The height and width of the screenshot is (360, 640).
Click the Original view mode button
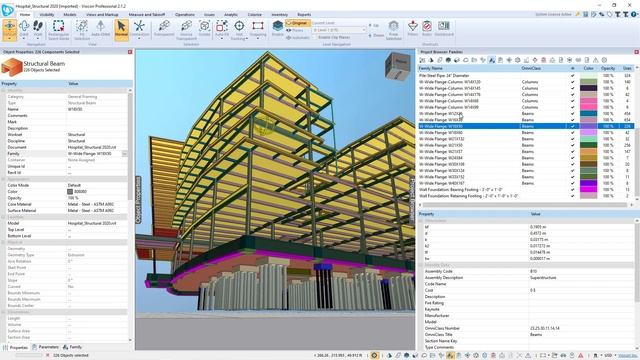click(x=298, y=23)
